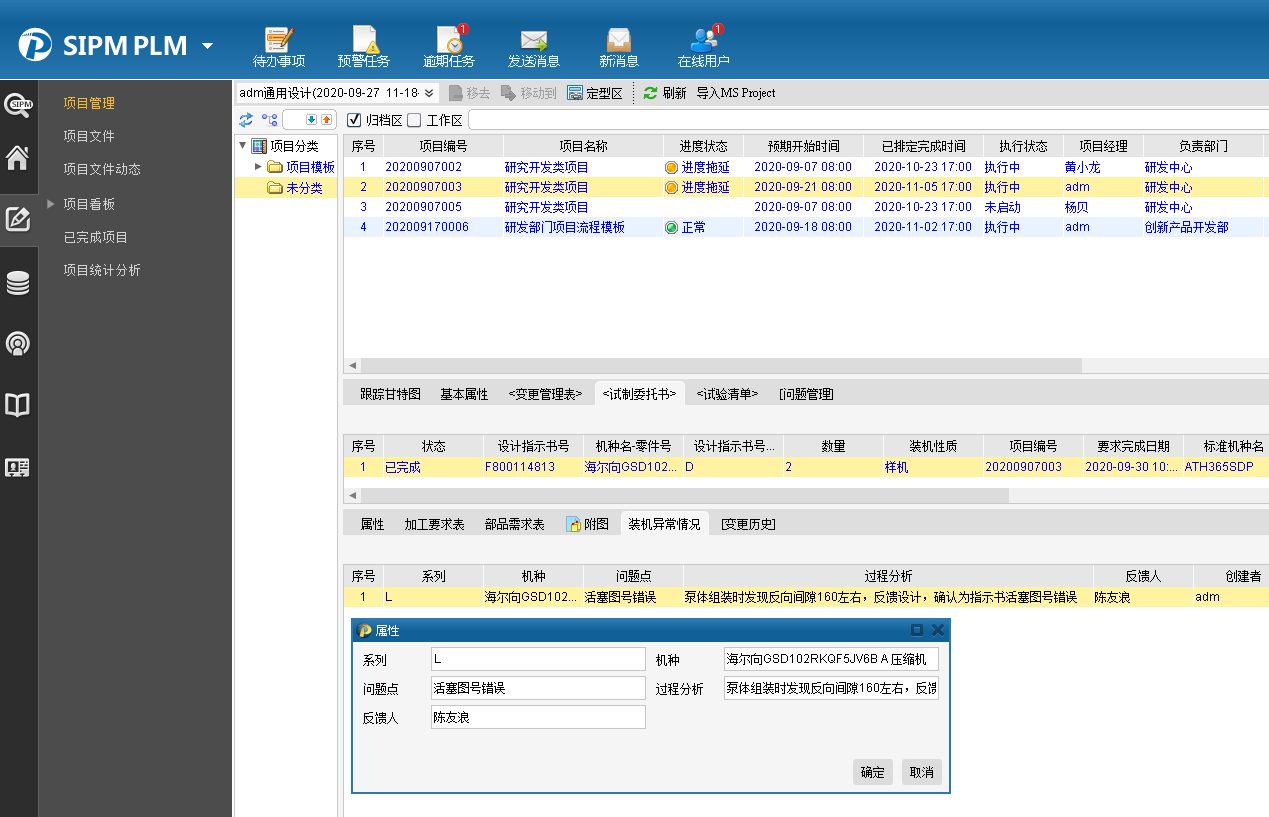Collapse the 项目分类 tree root

tap(243, 146)
